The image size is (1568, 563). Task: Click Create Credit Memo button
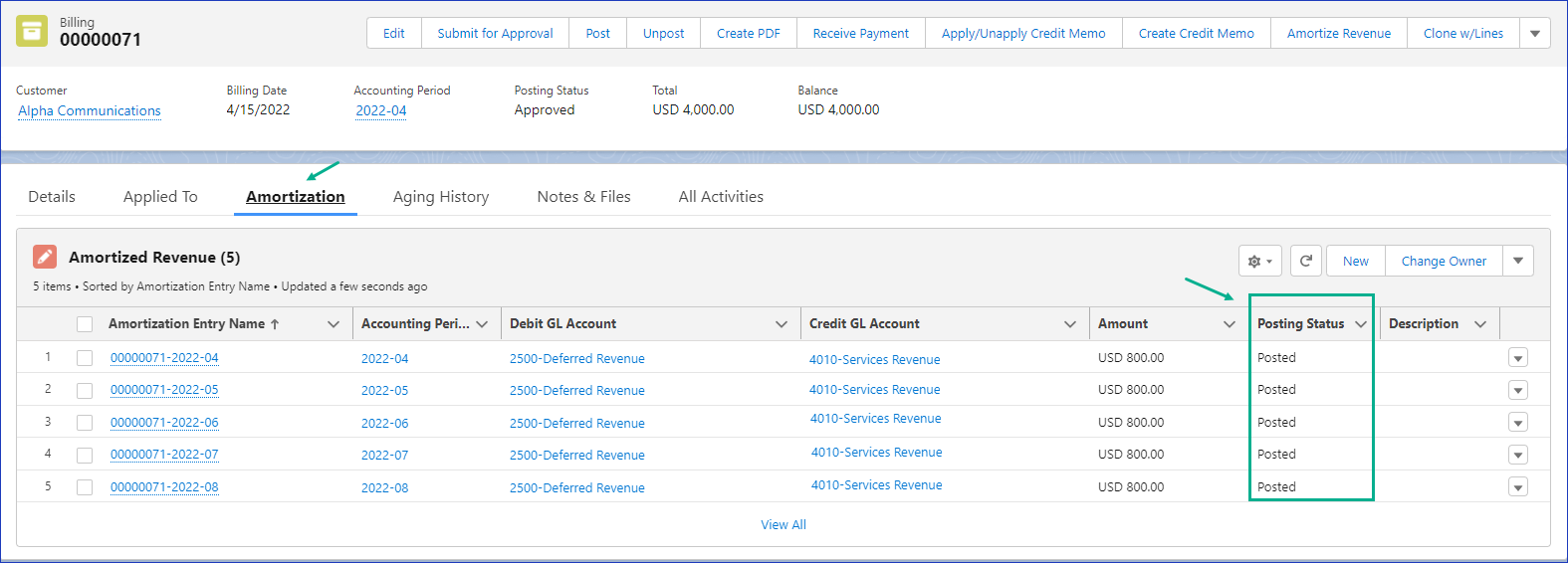(x=1197, y=33)
